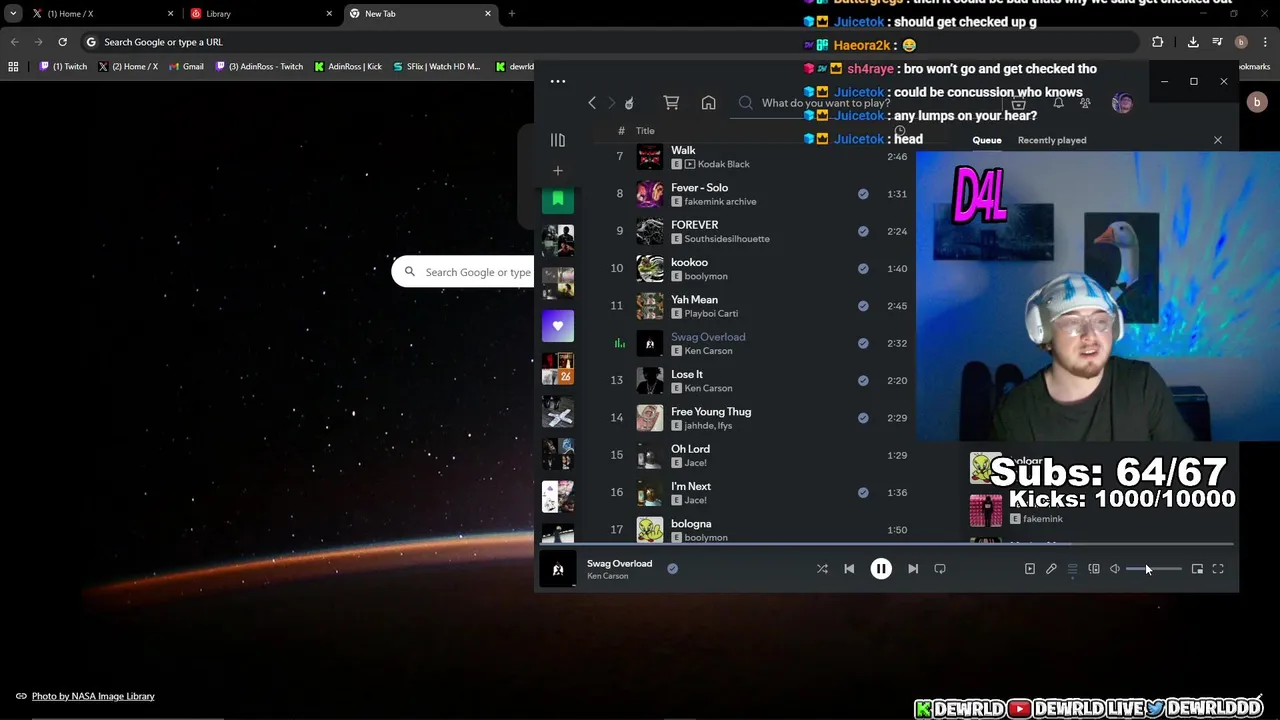This screenshot has width=1280, height=720.
Task: Open the Gmail bookmark
Action: click(187, 67)
